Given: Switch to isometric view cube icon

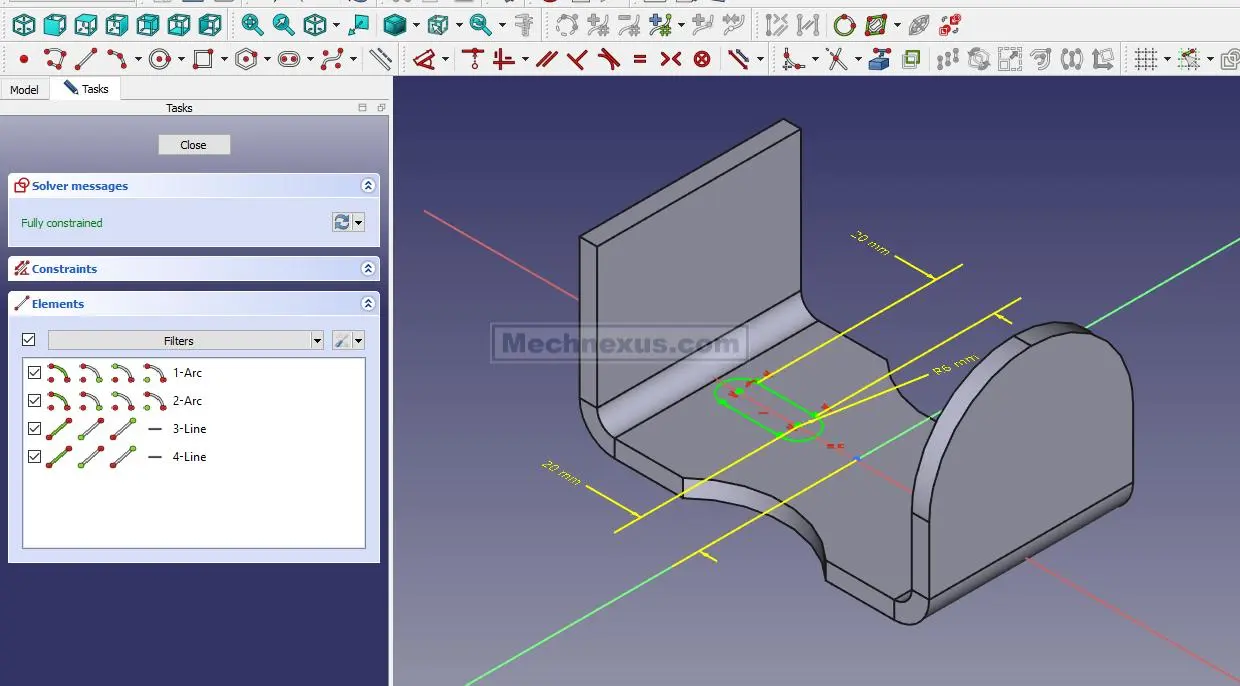Looking at the screenshot, I should [23, 25].
